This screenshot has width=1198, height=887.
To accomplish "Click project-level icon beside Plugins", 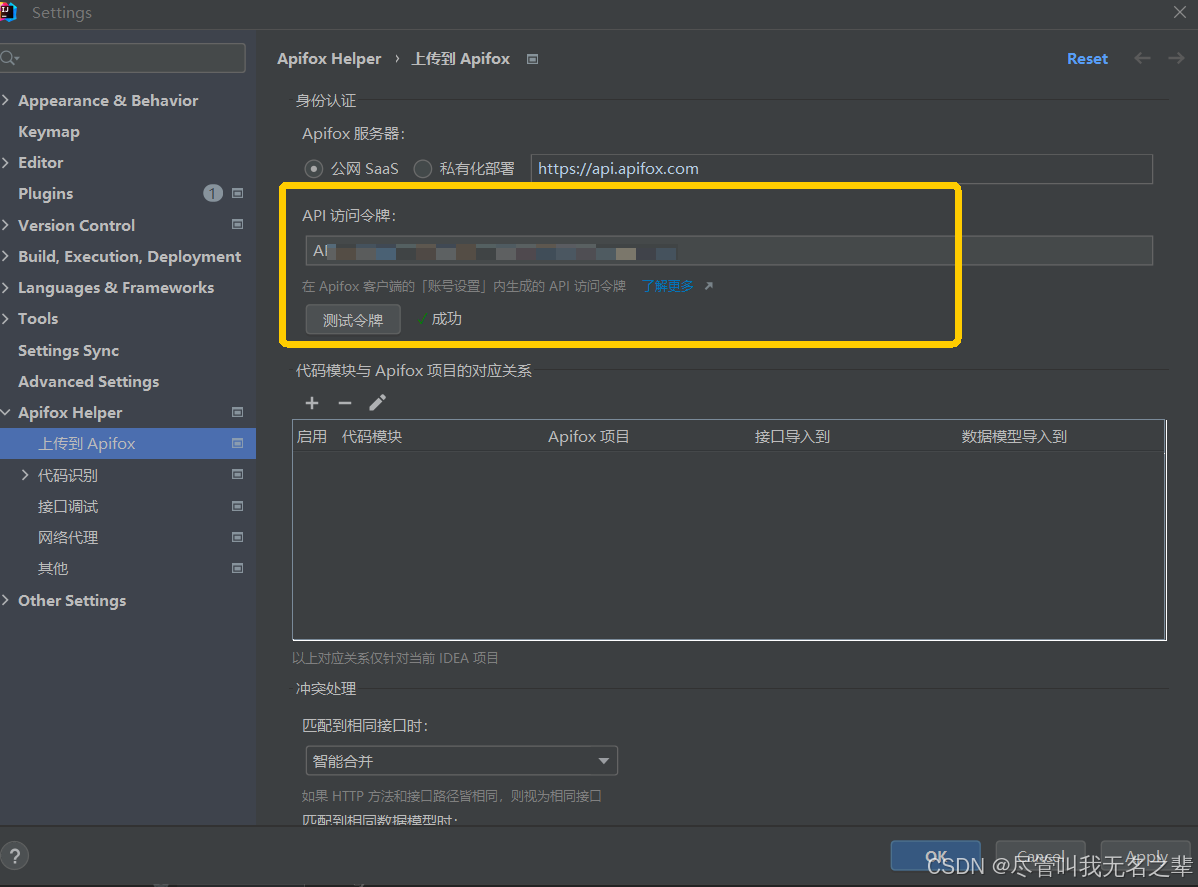I will [x=238, y=193].
